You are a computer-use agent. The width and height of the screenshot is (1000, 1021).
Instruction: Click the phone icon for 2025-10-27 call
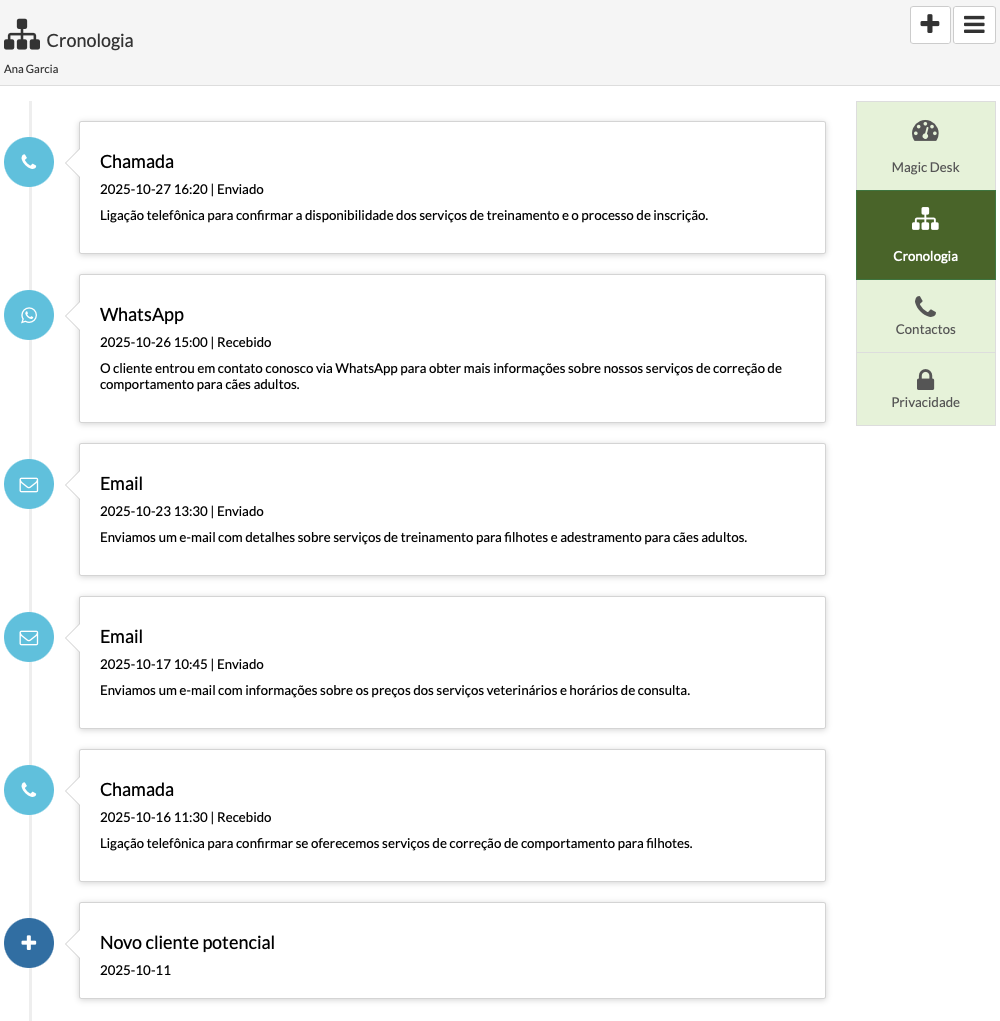pyautogui.click(x=29, y=162)
